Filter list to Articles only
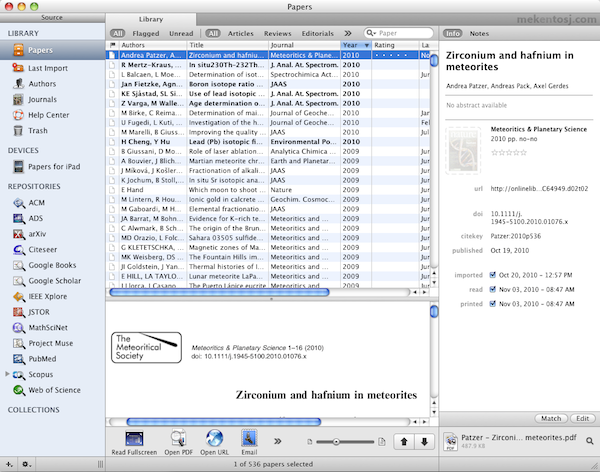The image size is (600, 472). (241, 33)
